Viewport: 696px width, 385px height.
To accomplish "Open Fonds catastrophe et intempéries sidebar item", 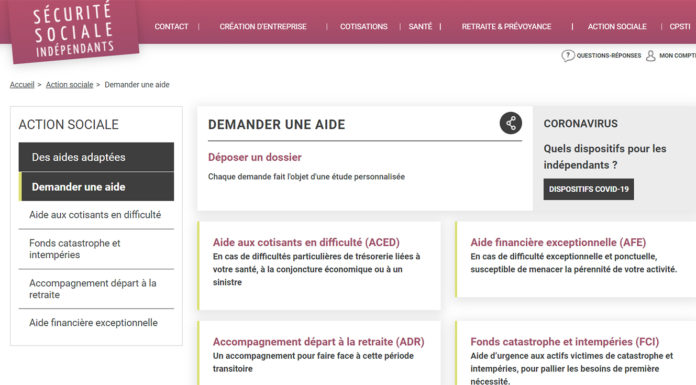I will (96, 249).
